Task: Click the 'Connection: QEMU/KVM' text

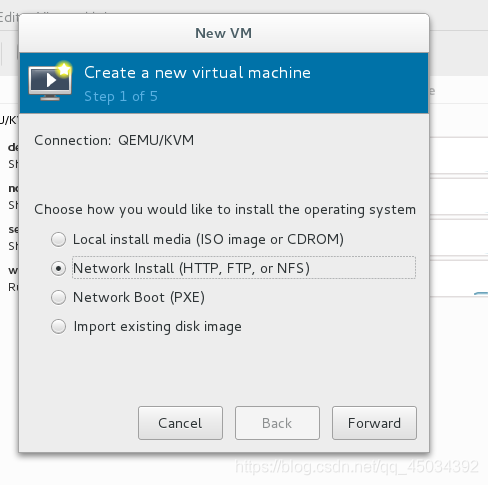Action: pyautogui.click(x=114, y=140)
